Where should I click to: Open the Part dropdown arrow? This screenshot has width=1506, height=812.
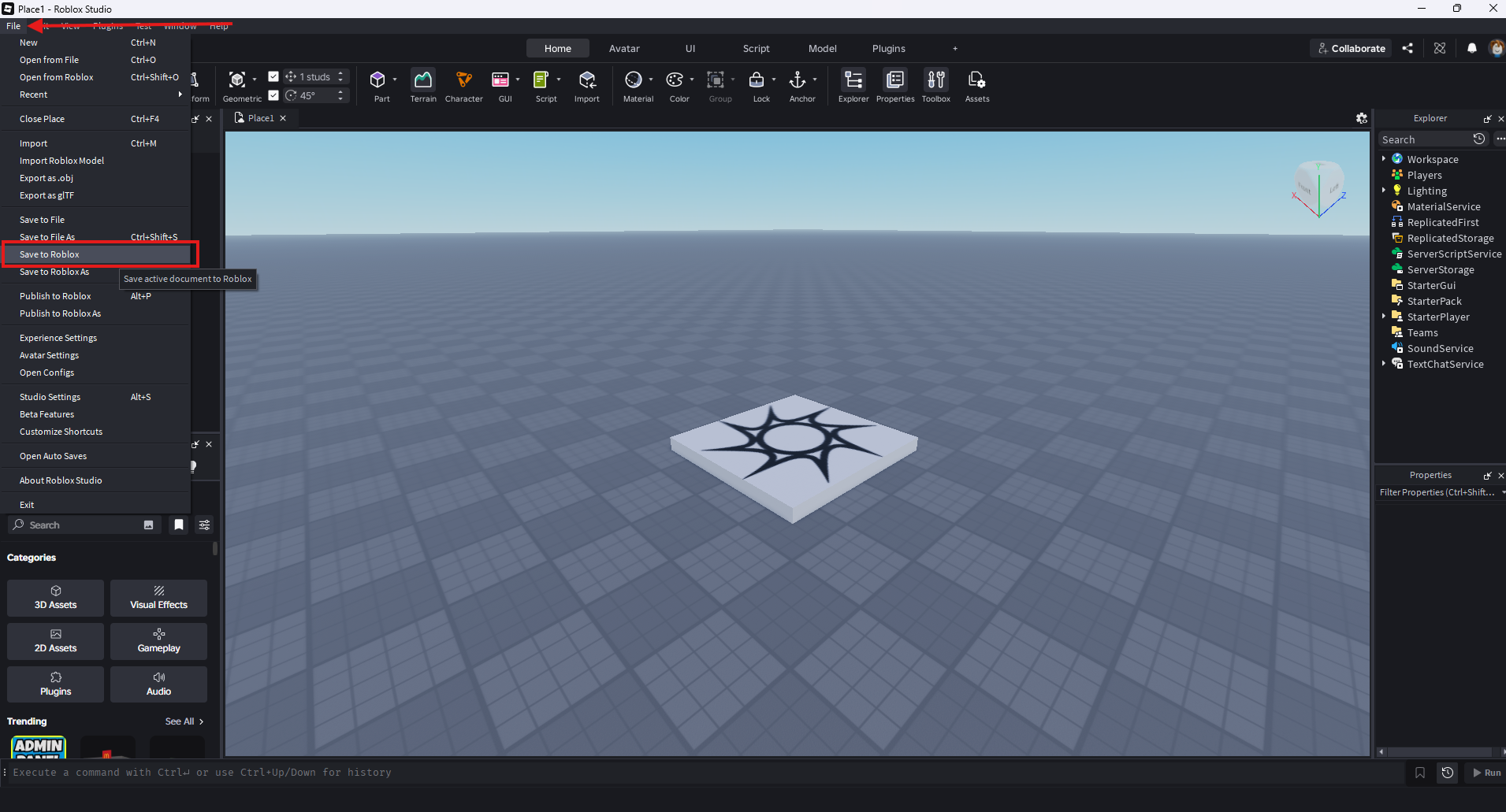tap(395, 80)
